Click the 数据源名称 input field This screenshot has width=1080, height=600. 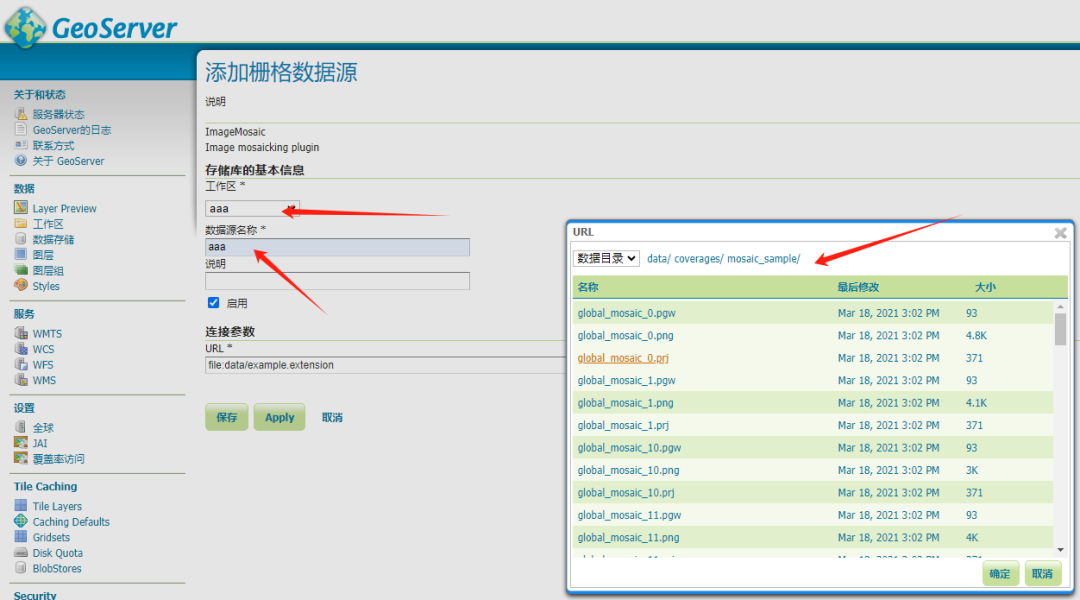(x=338, y=247)
